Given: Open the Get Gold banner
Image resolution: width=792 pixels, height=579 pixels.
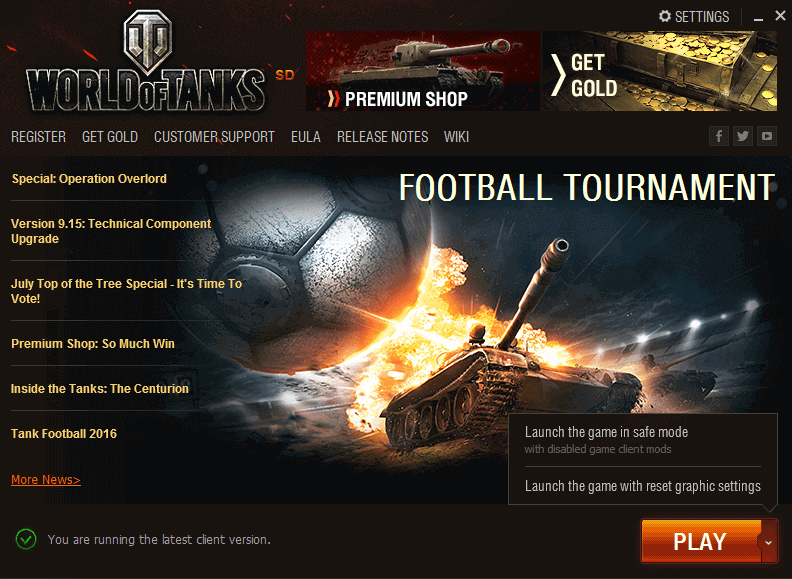Looking at the screenshot, I should coord(660,71).
